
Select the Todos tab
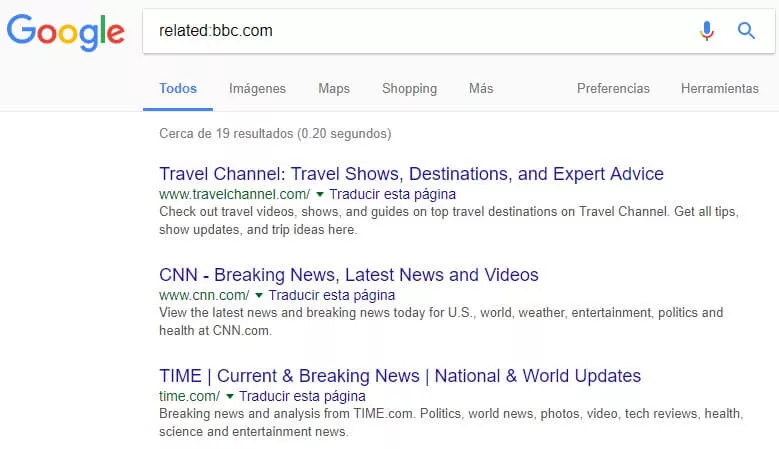(x=178, y=88)
